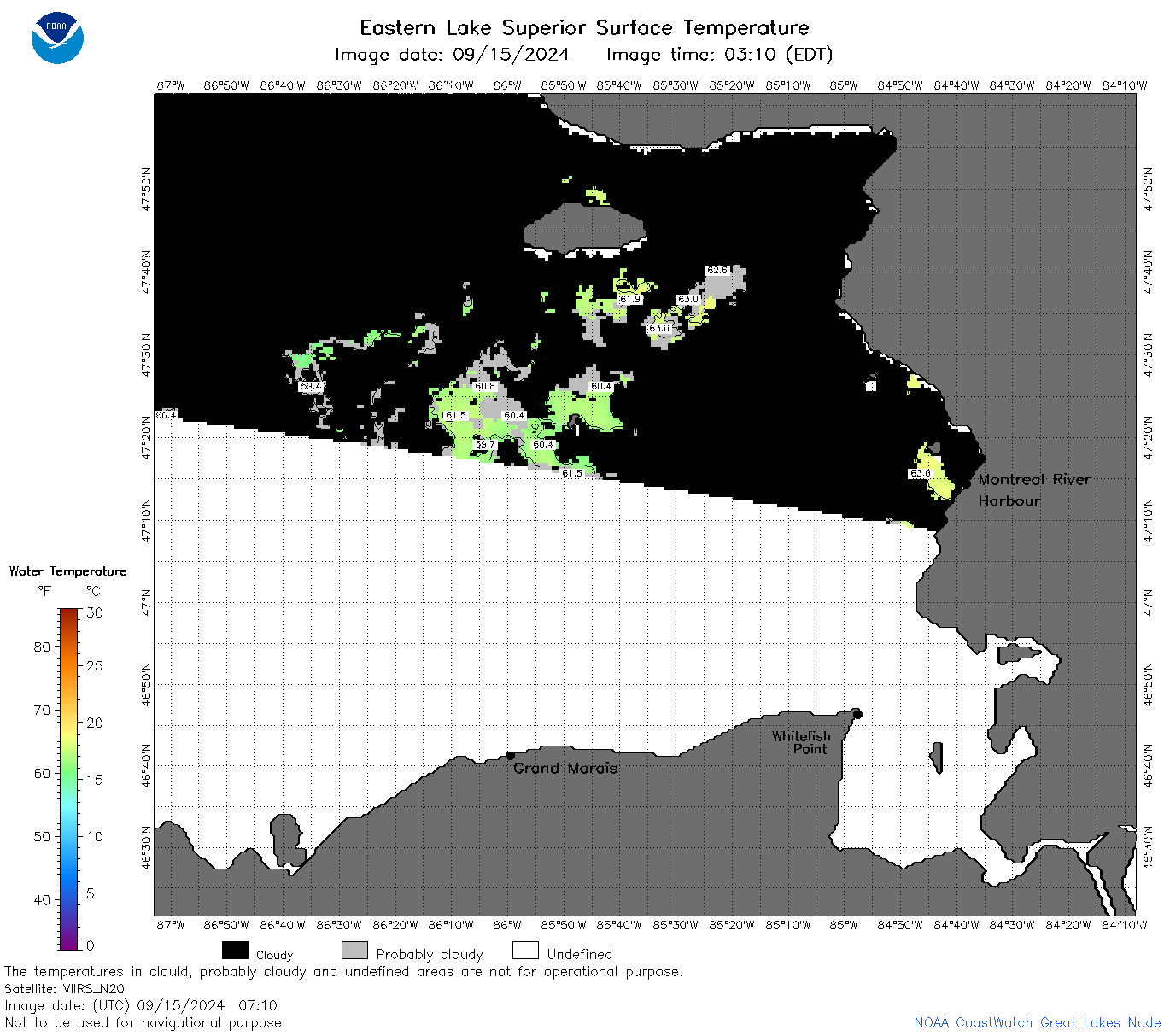Click the °F unit label
Screen dimensions: 1170x1036
click(44, 591)
